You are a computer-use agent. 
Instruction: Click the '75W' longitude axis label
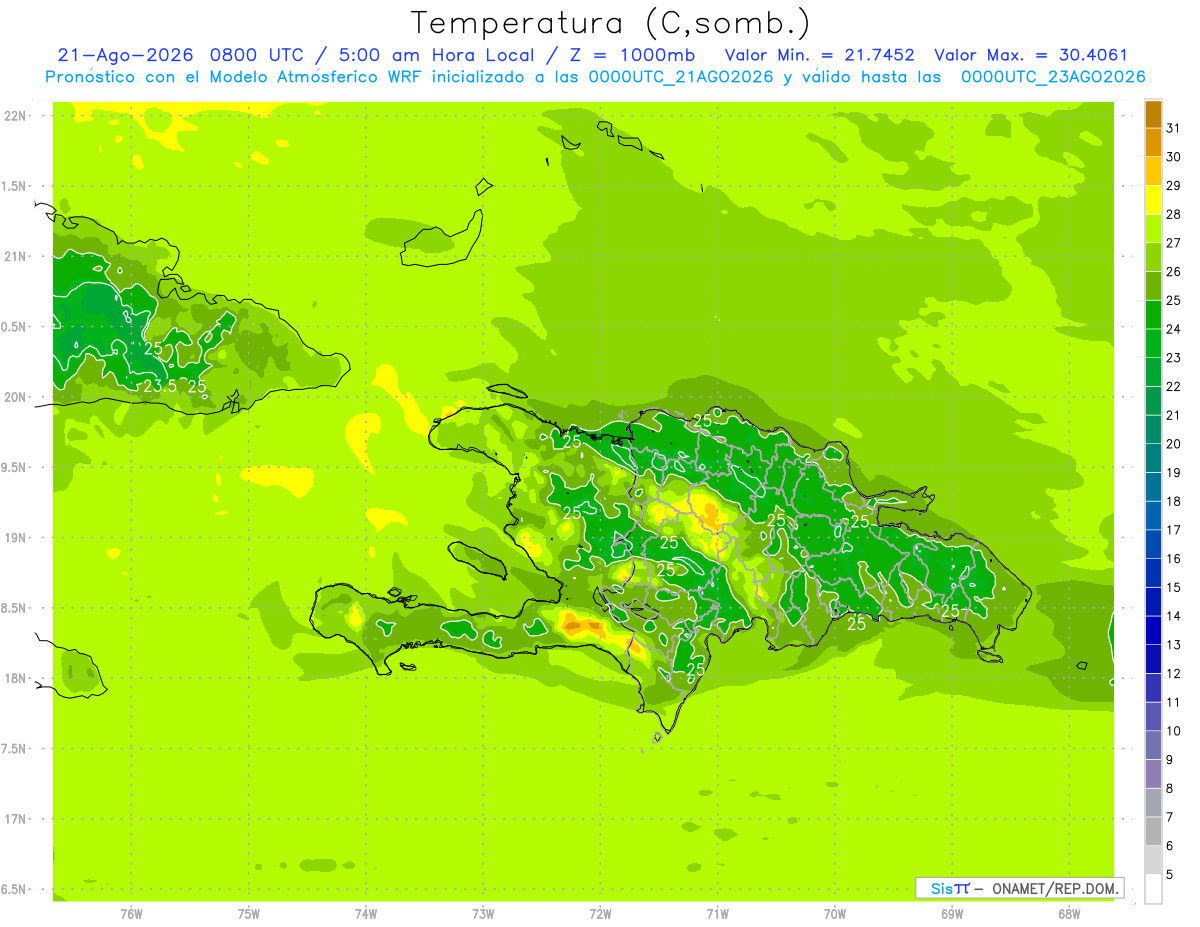click(x=249, y=913)
